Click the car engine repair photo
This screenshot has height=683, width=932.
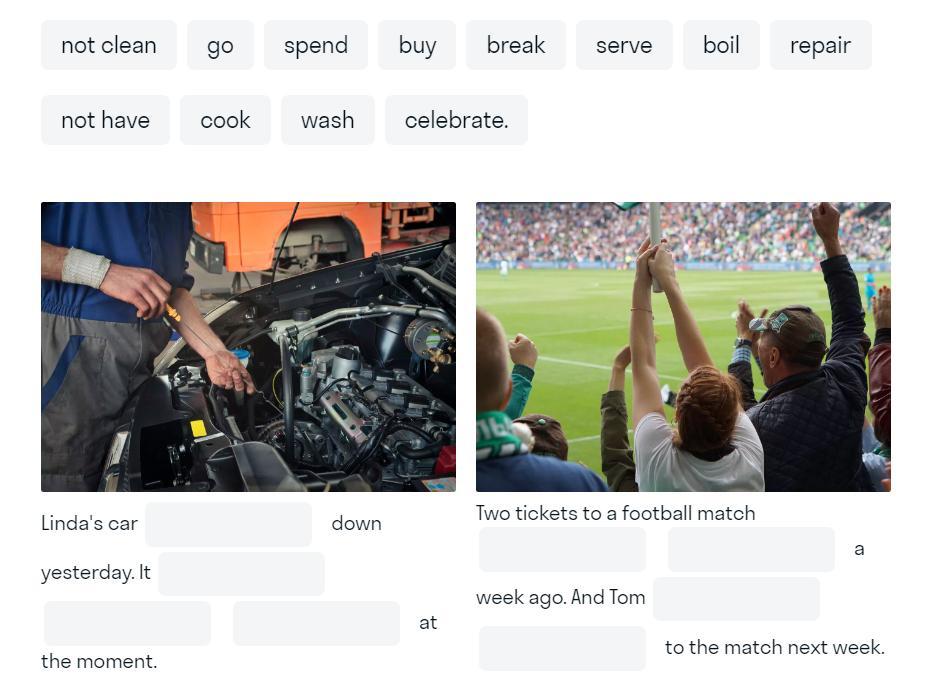pyautogui.click(x=248, y=346)
